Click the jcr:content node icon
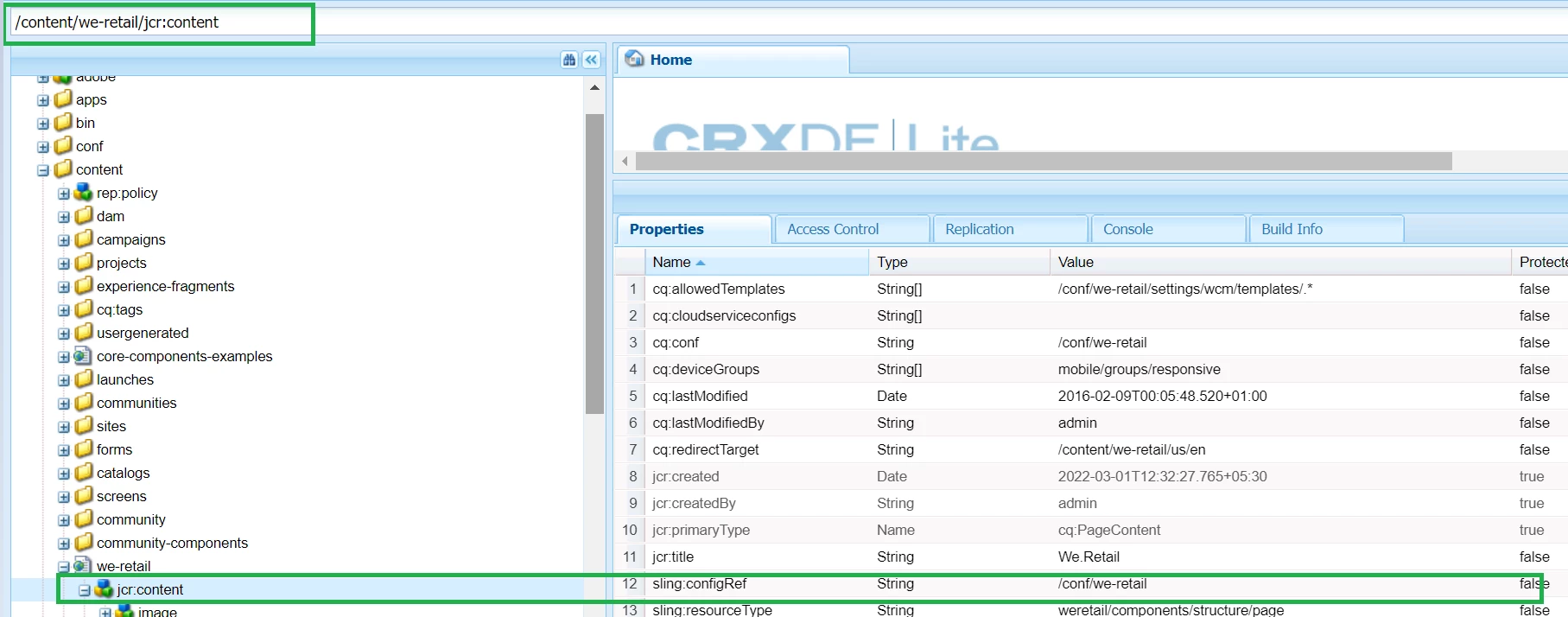Image resolution: width=1568 pixels, height=617 pixels. 105,588
